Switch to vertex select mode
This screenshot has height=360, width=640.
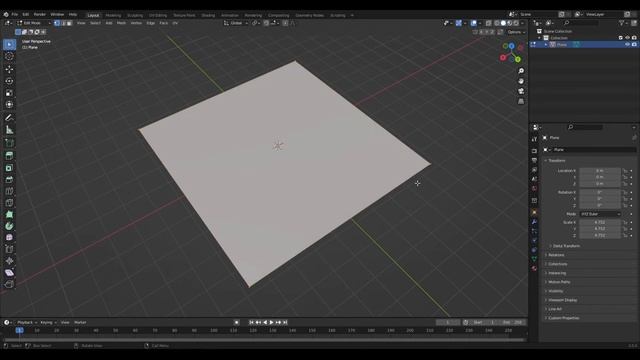[57, 23]
